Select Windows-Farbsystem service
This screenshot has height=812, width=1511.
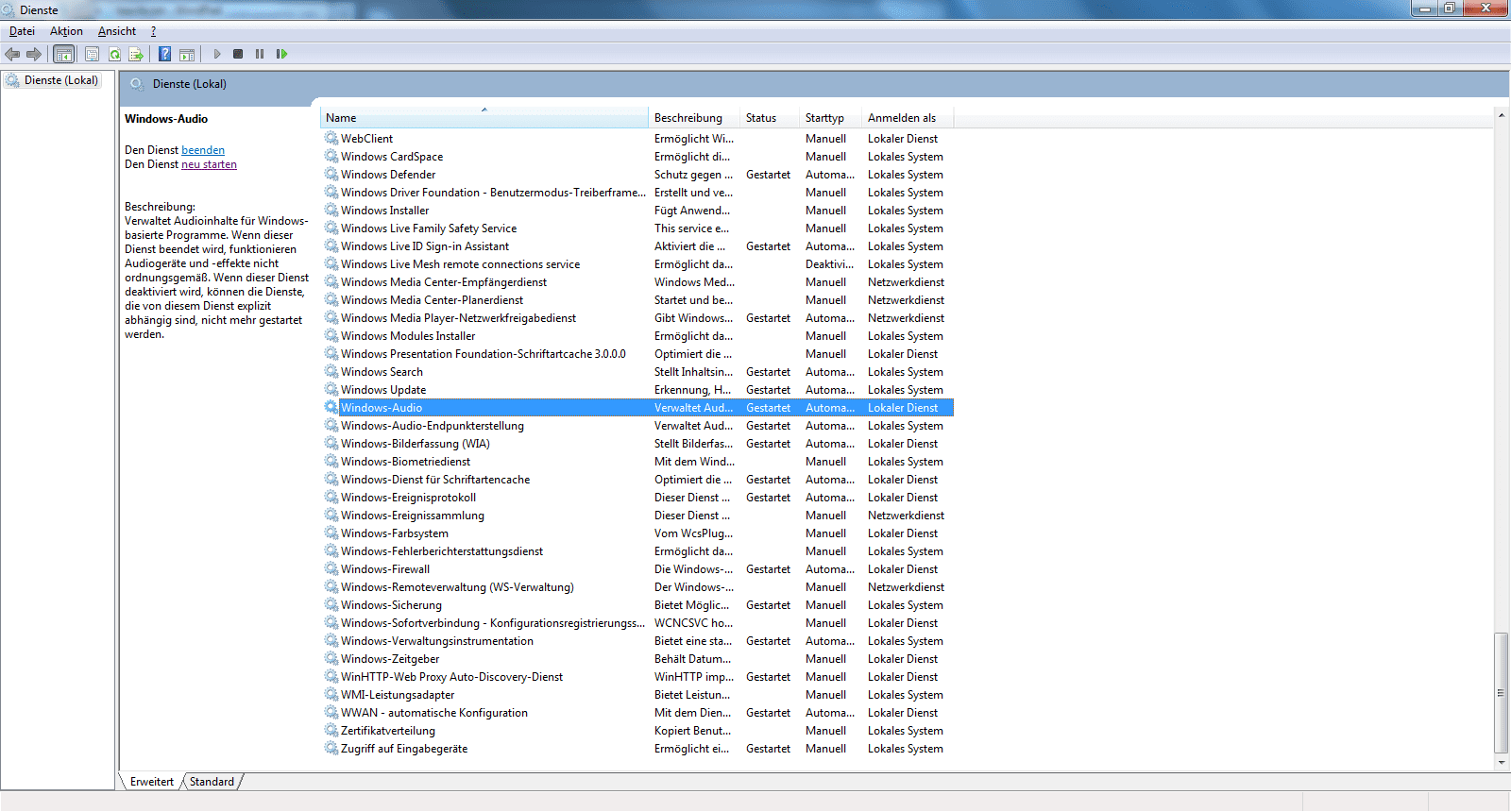[x=395, y=533]
